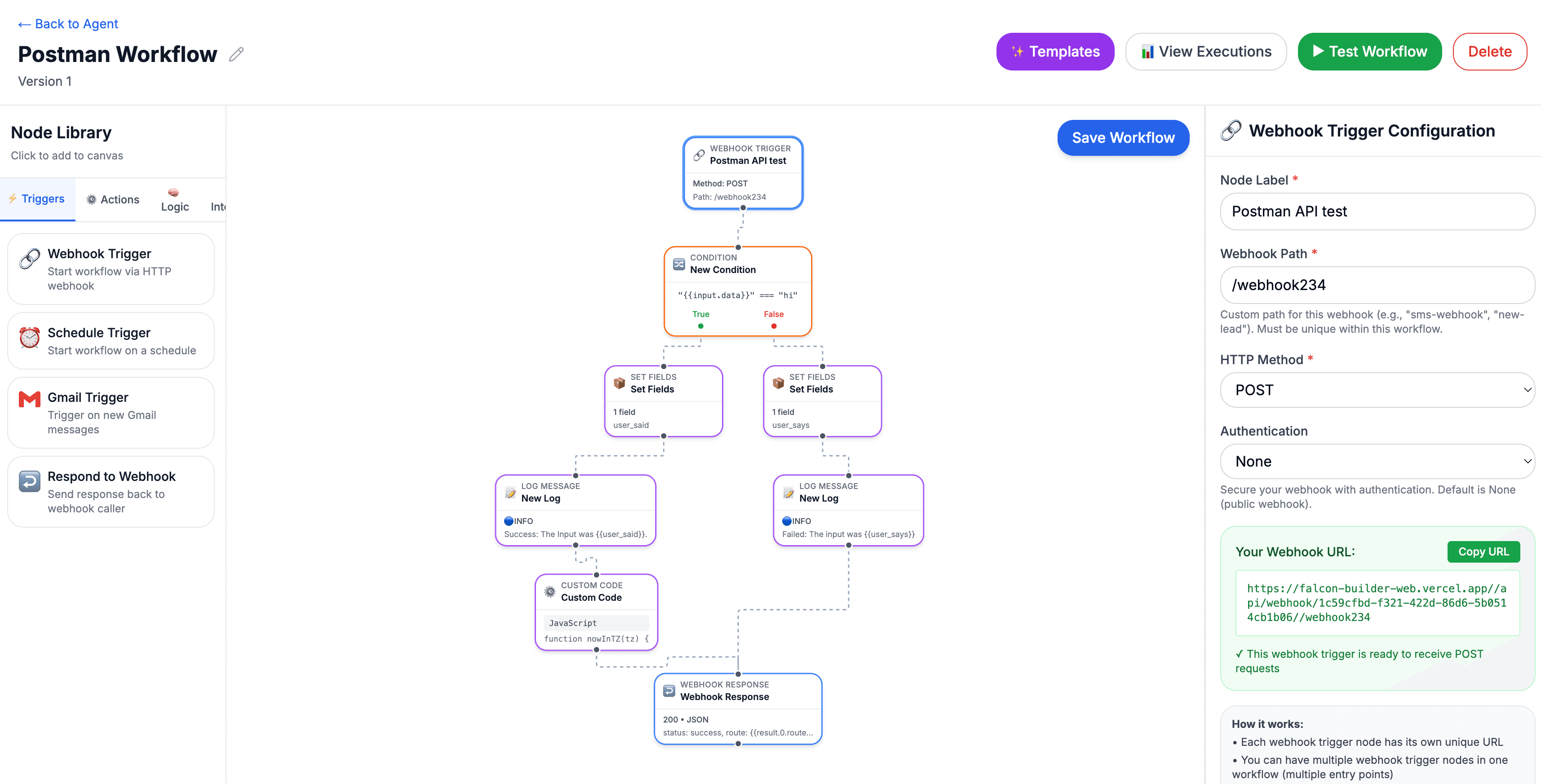1541x784 pixels.
Task: Click the pencil icon to rename the workflow
Action: (236, 54)
